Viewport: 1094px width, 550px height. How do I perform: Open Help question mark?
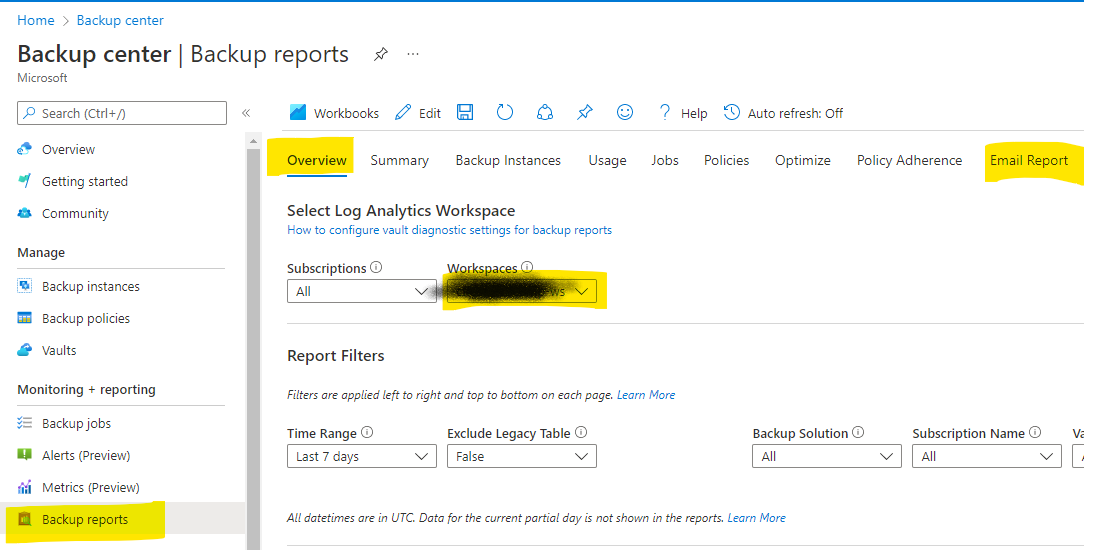coord(664,112)
